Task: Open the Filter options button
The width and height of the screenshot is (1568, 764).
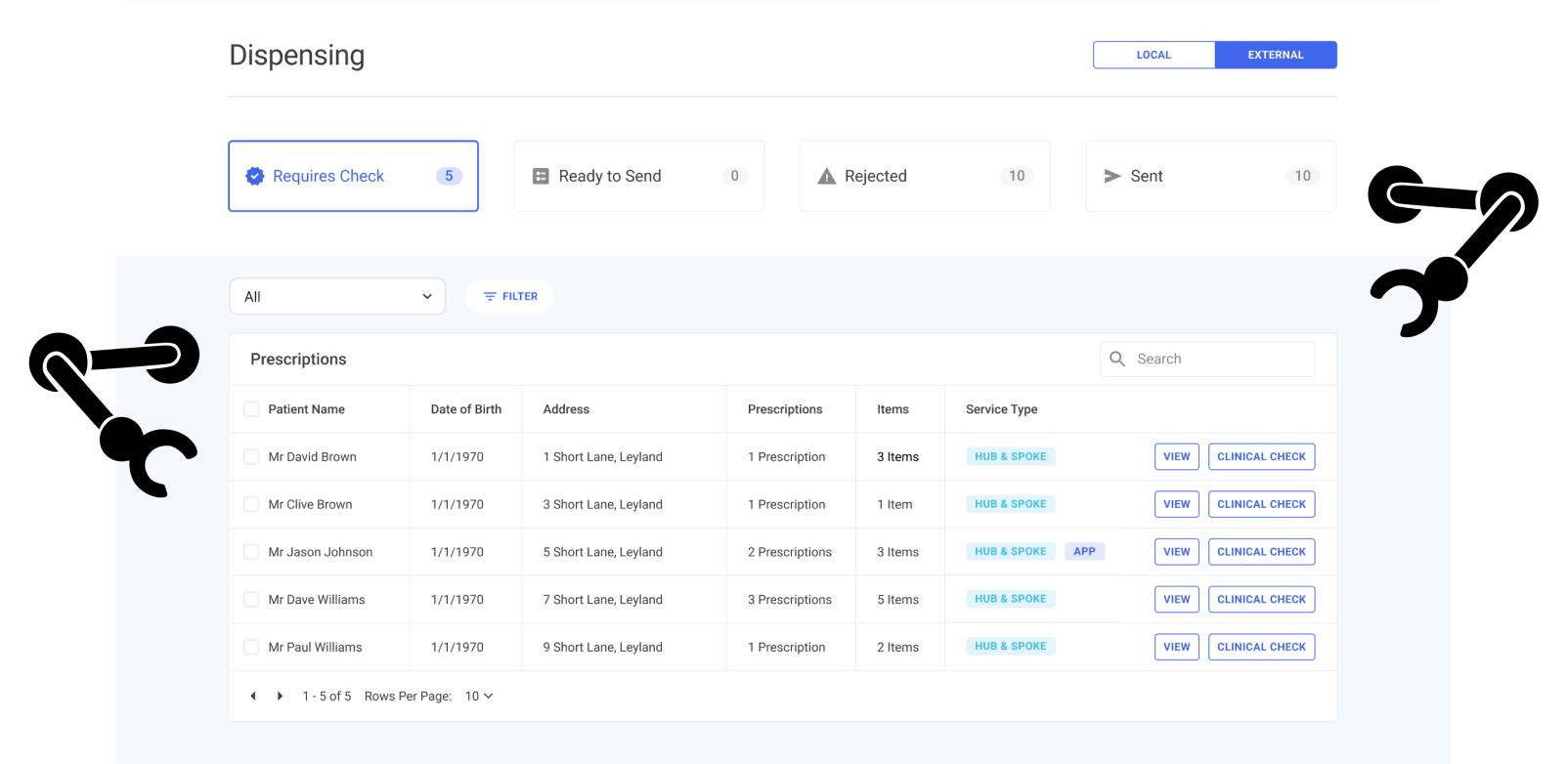Action: click(509, 297)
